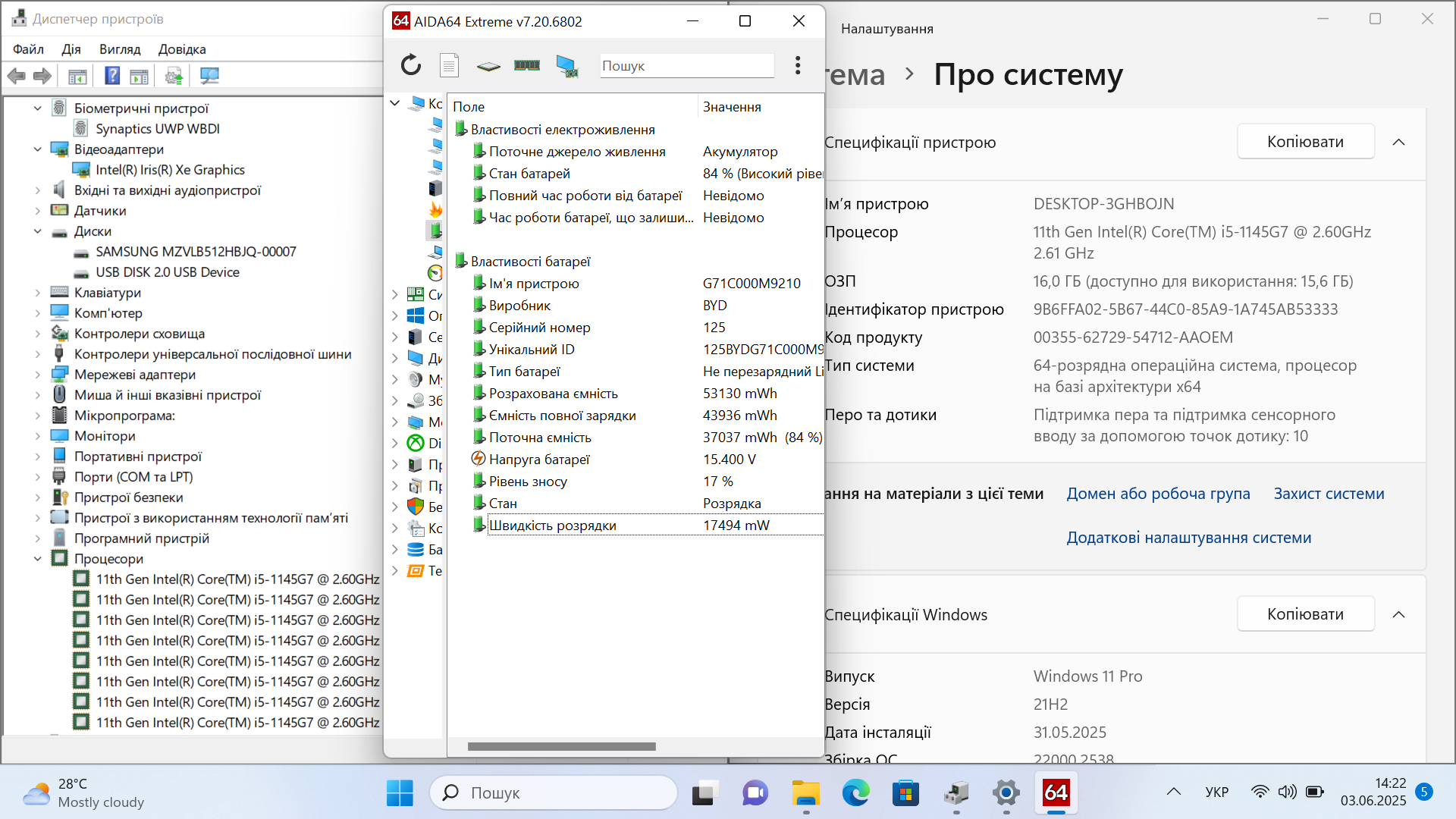Viewport: 1456px width, 819px height.
Task: Click the AIDA64 Пошук search field
Action: (x=687, y=66)
